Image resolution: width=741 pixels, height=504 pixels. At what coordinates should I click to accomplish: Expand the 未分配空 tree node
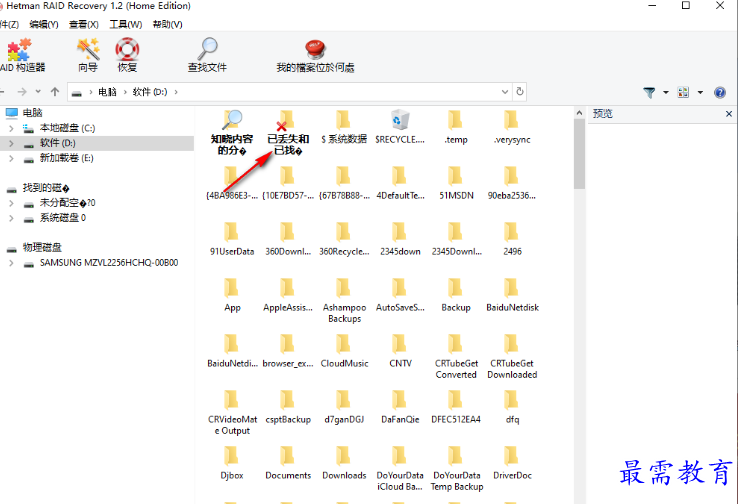[11, 203]
